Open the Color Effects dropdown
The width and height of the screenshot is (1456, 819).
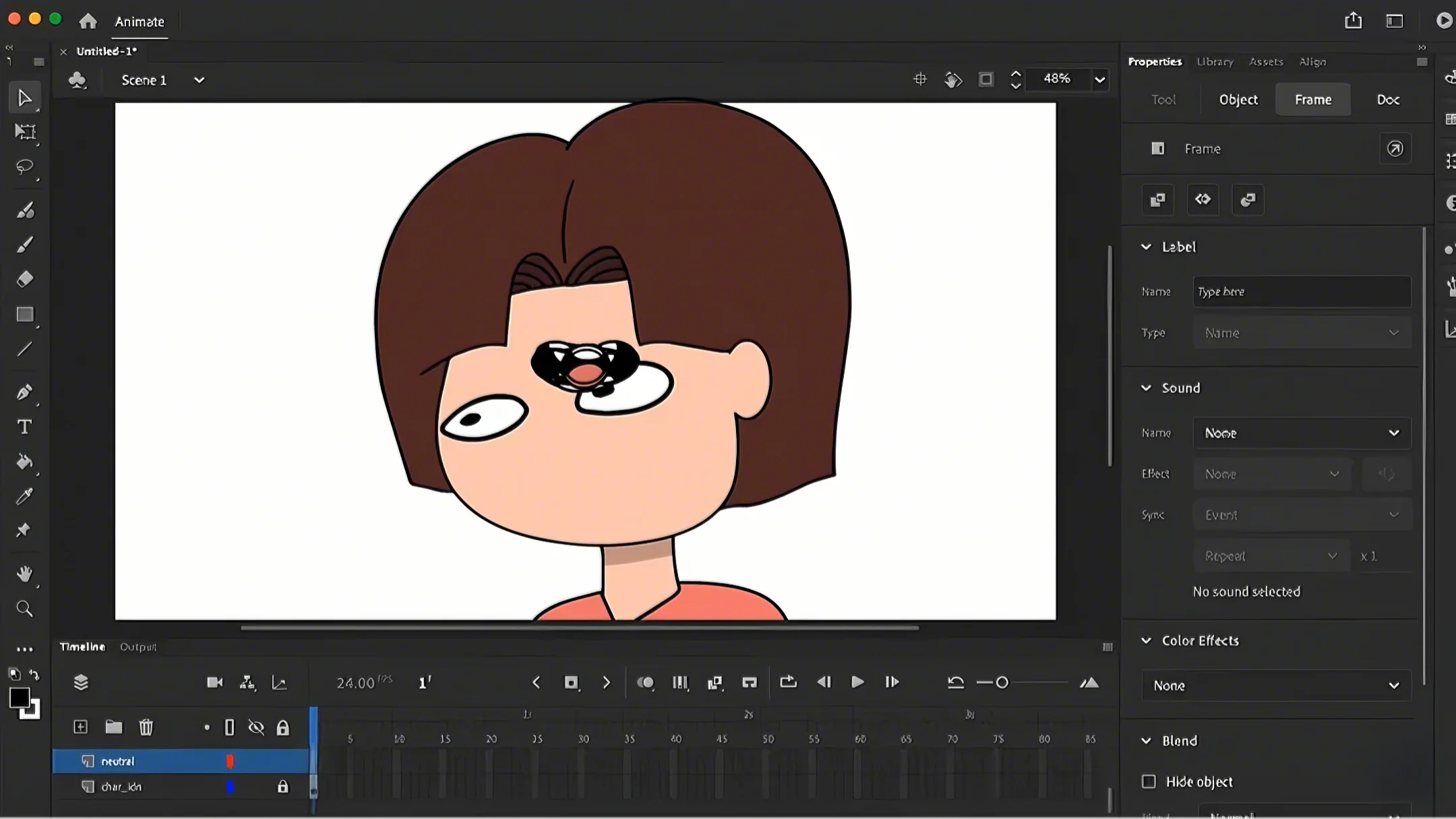(1276, 686)
